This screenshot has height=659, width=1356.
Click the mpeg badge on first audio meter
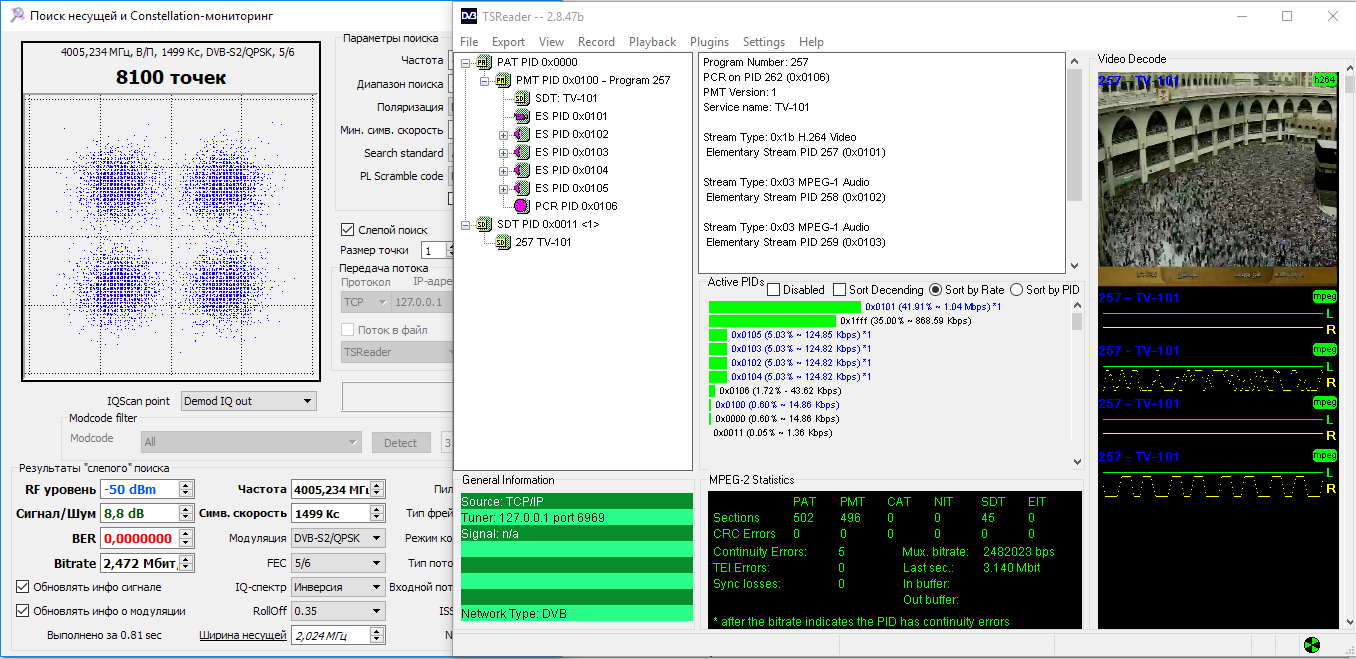[1325, 297]
